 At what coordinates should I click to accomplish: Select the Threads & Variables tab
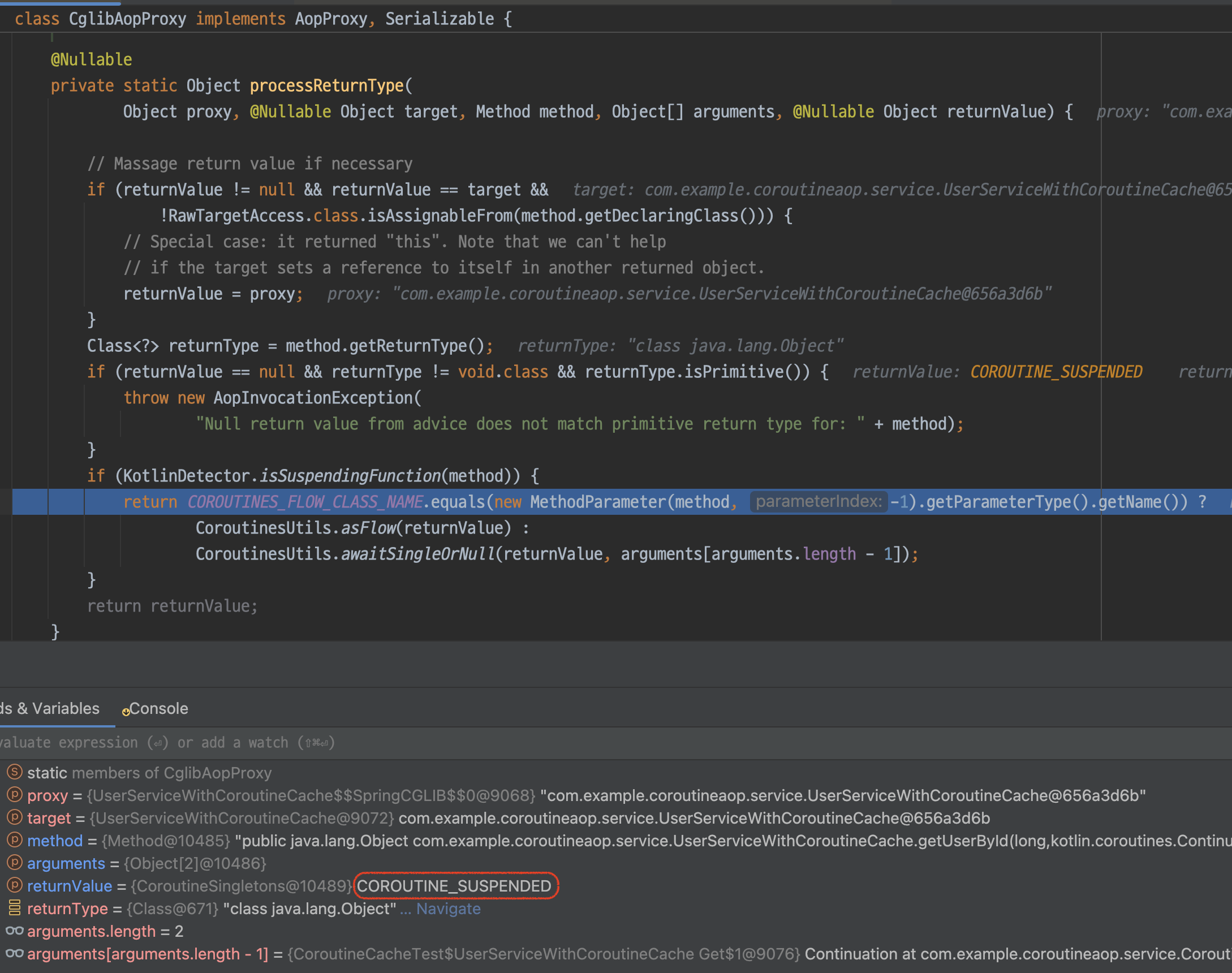coord(51,708)
